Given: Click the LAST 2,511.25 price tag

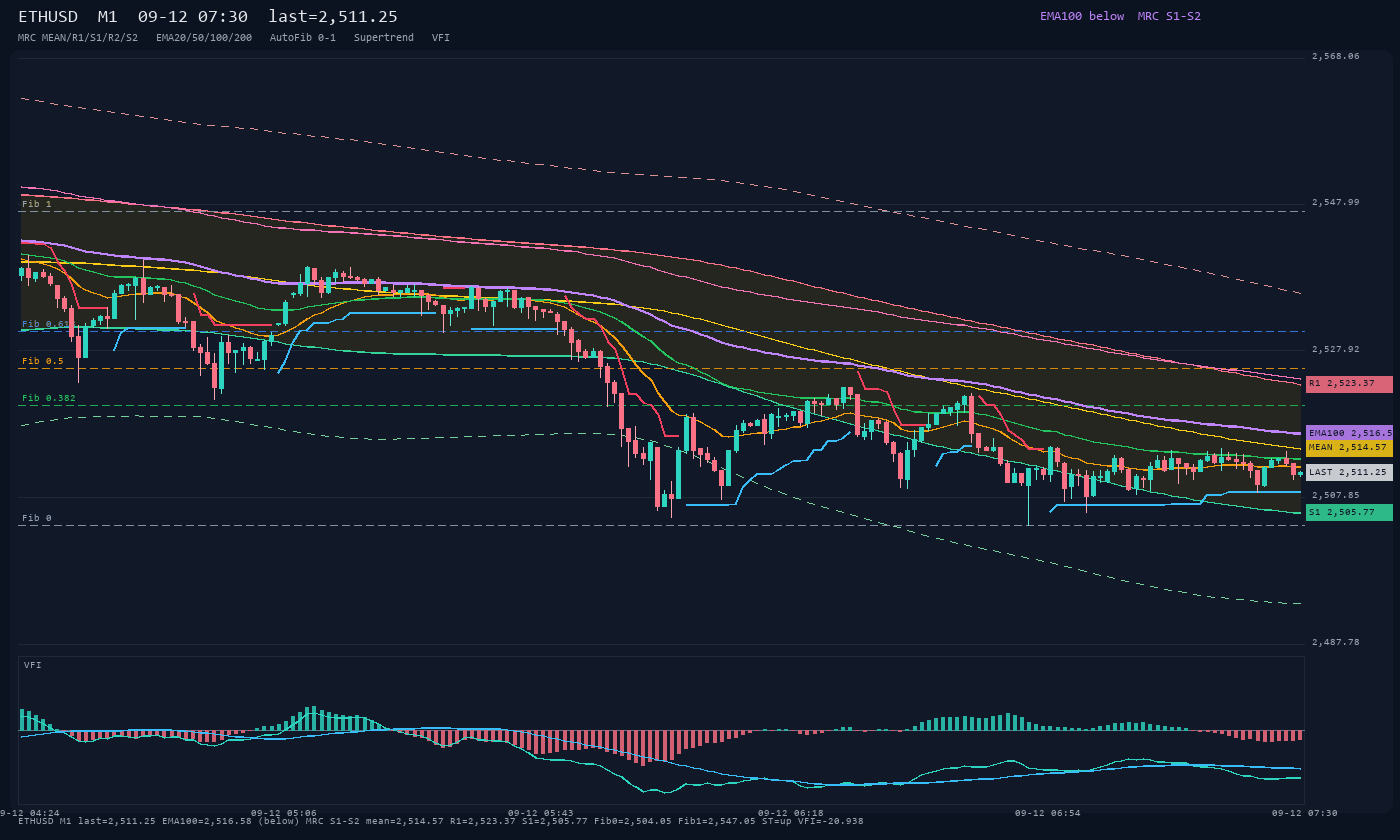Looking at the screenshot, I should tap(1349, 472).
